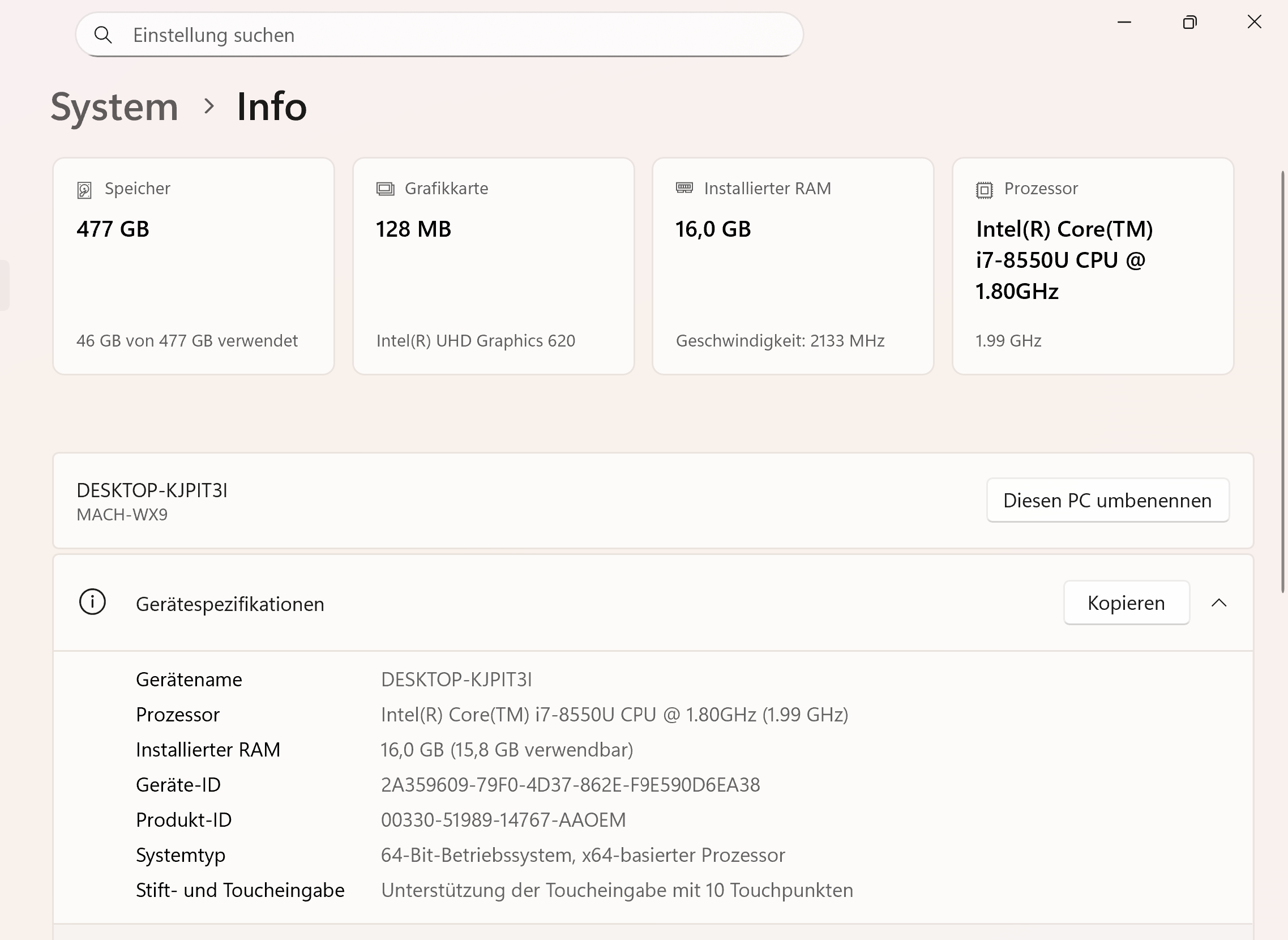Restore down the Settings window
This screenshot has height=940, width=1288.
pos(1189,22)
